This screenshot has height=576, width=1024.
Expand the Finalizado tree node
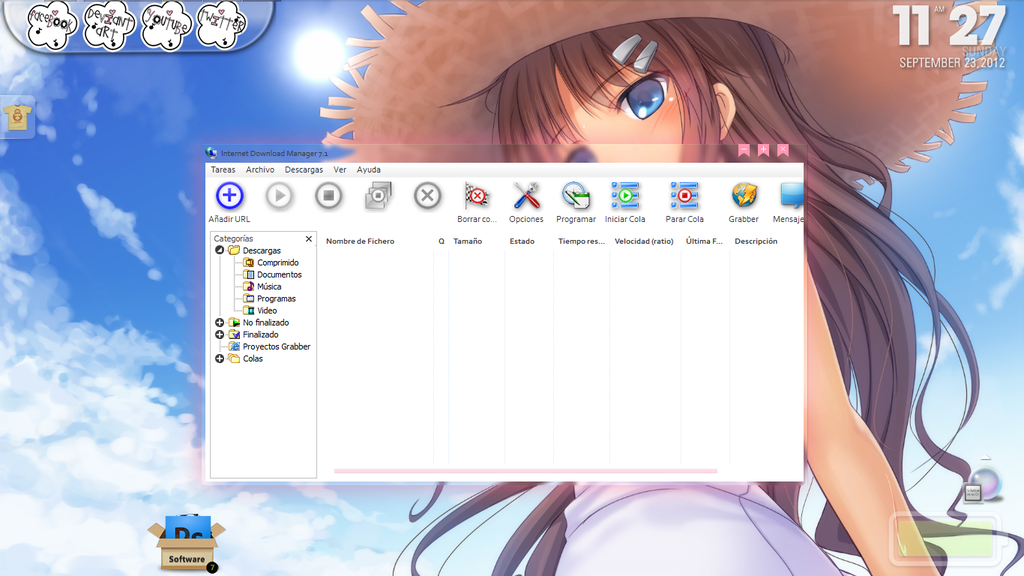219,334
